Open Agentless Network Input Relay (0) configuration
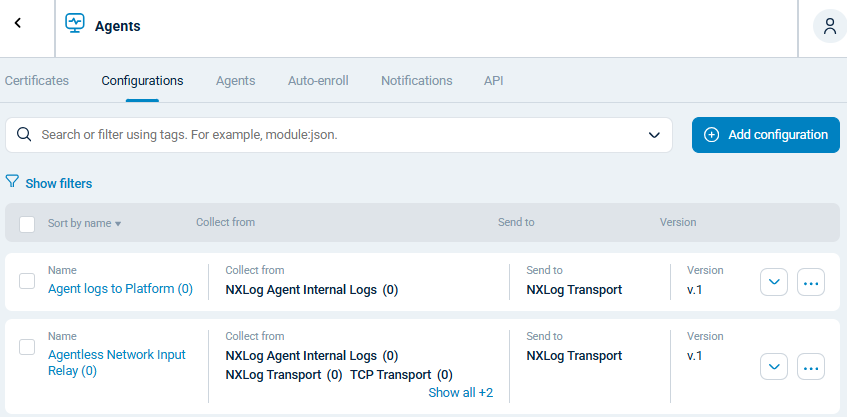 coord(117,362)
